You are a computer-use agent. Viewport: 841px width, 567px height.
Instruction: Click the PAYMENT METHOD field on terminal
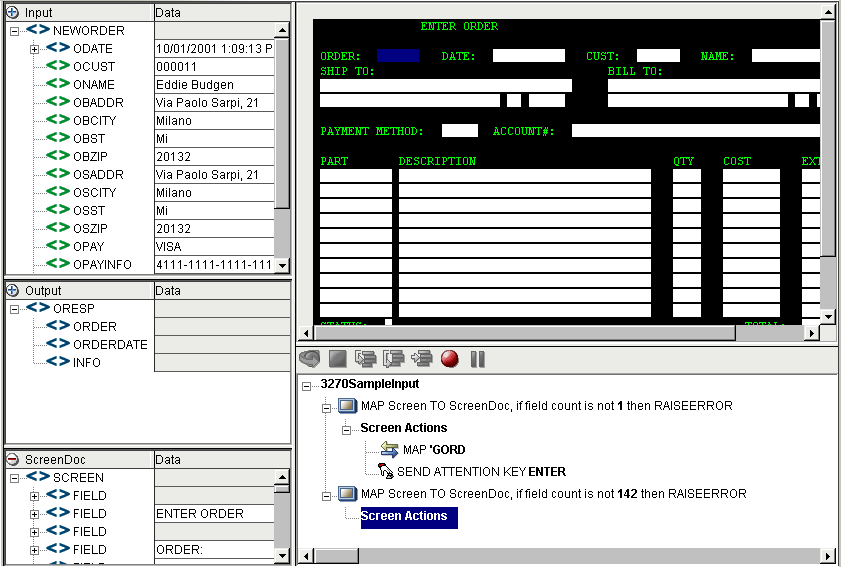(460, 130)
